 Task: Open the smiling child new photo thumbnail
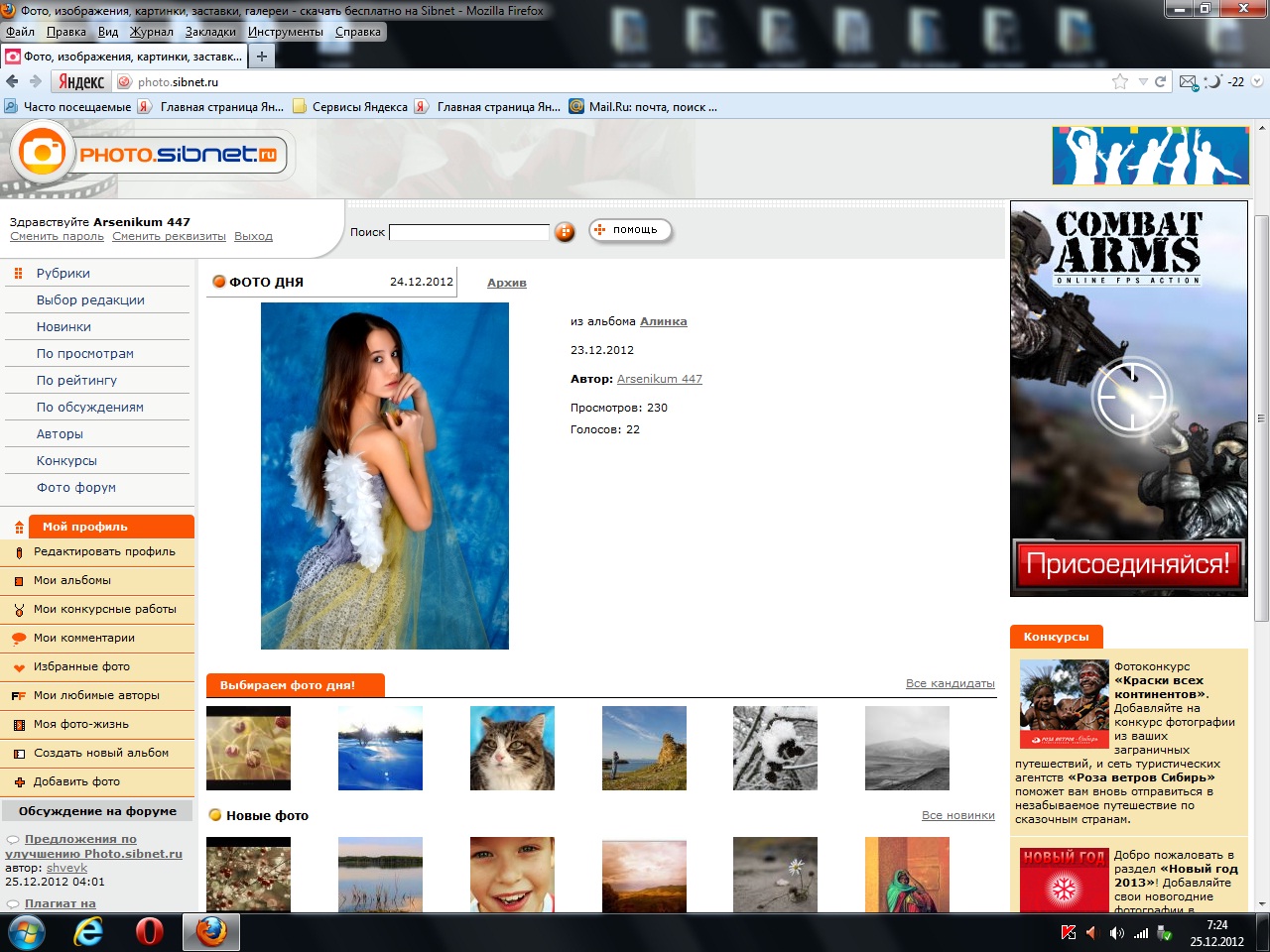512,875
